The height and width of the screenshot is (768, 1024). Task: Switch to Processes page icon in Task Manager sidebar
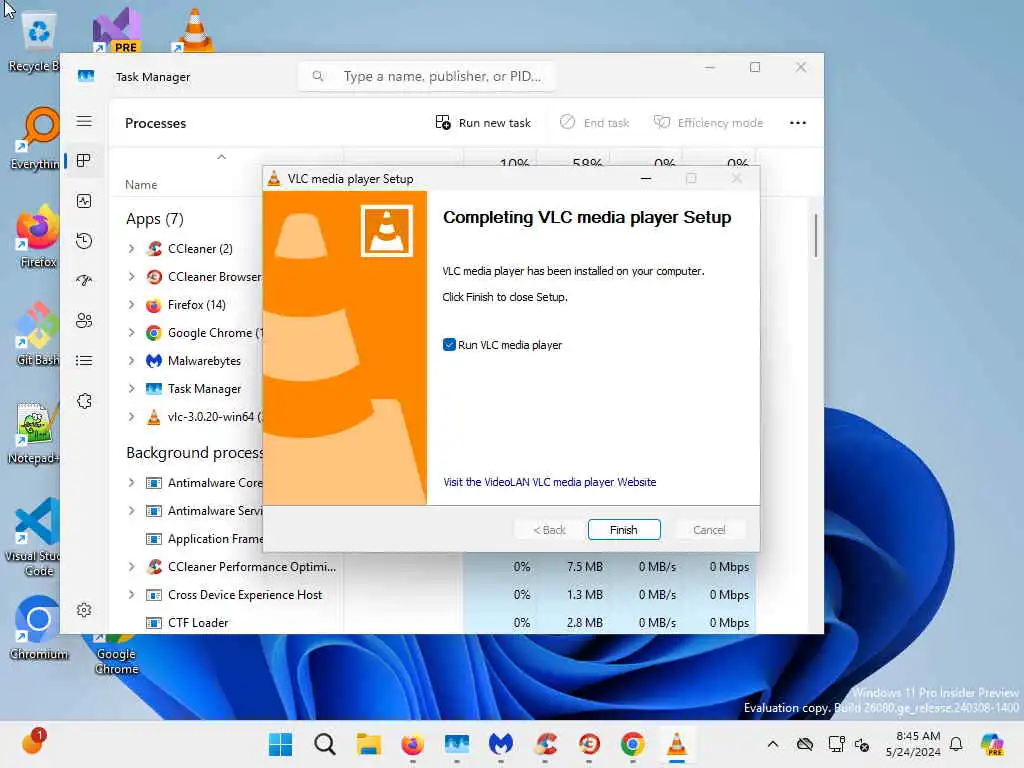point(84,161)
